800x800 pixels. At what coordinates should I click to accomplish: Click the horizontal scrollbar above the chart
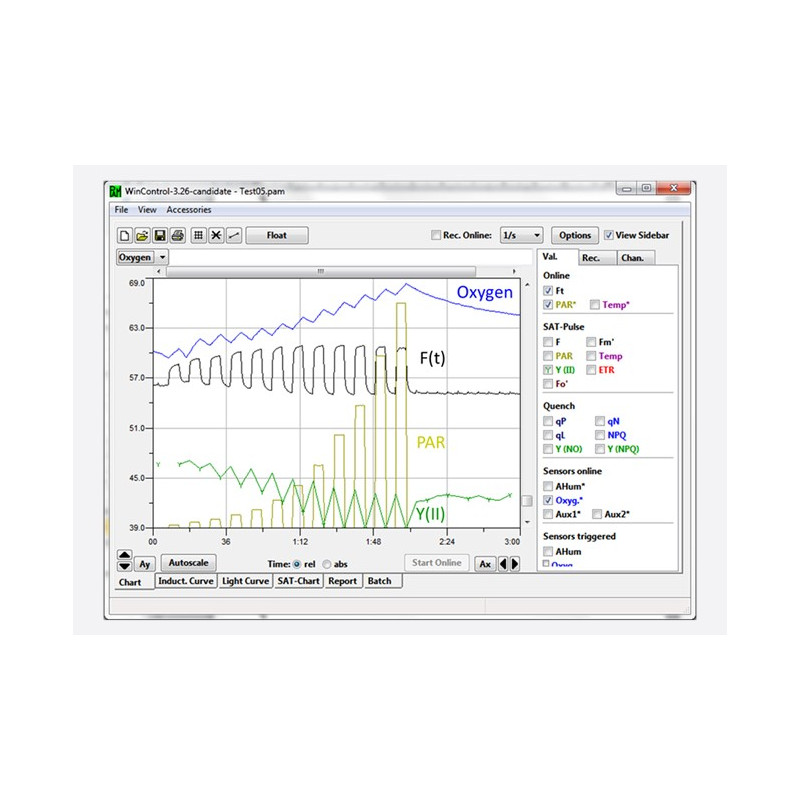tap(320, 270)
